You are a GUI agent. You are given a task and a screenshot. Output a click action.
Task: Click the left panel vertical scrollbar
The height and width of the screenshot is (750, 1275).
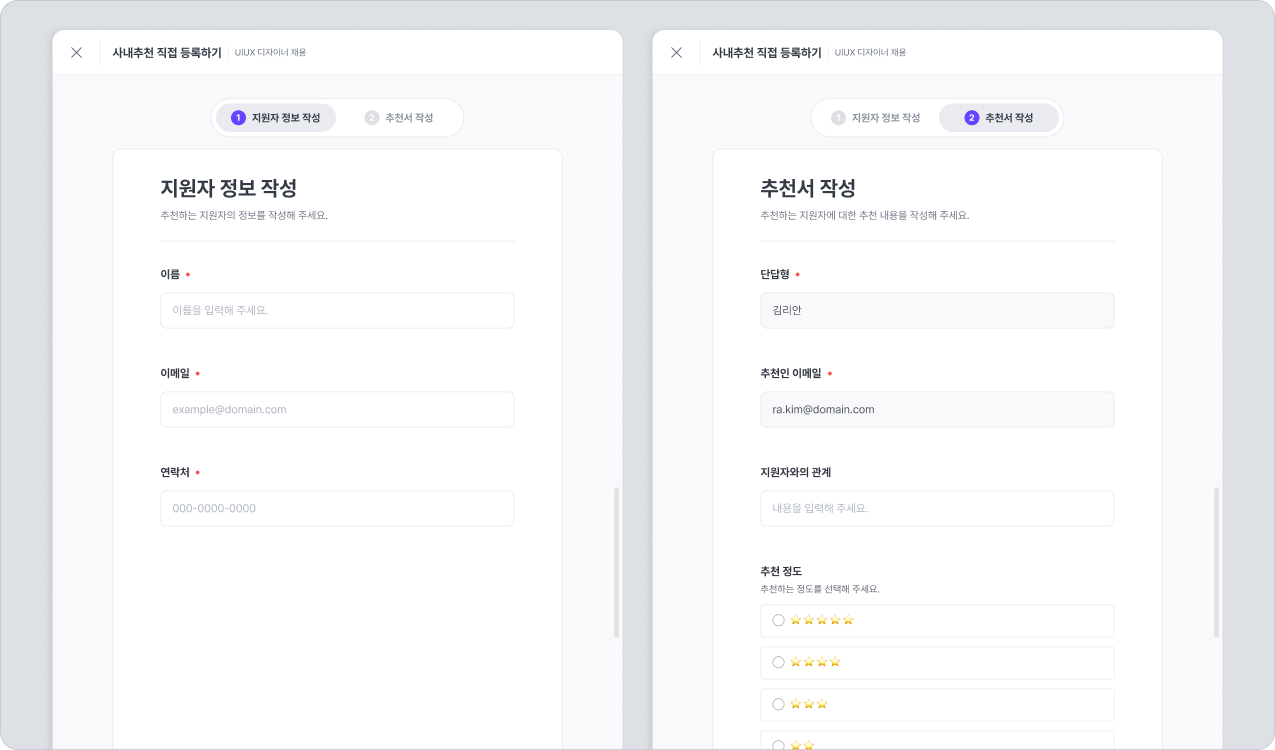point(616,562)
